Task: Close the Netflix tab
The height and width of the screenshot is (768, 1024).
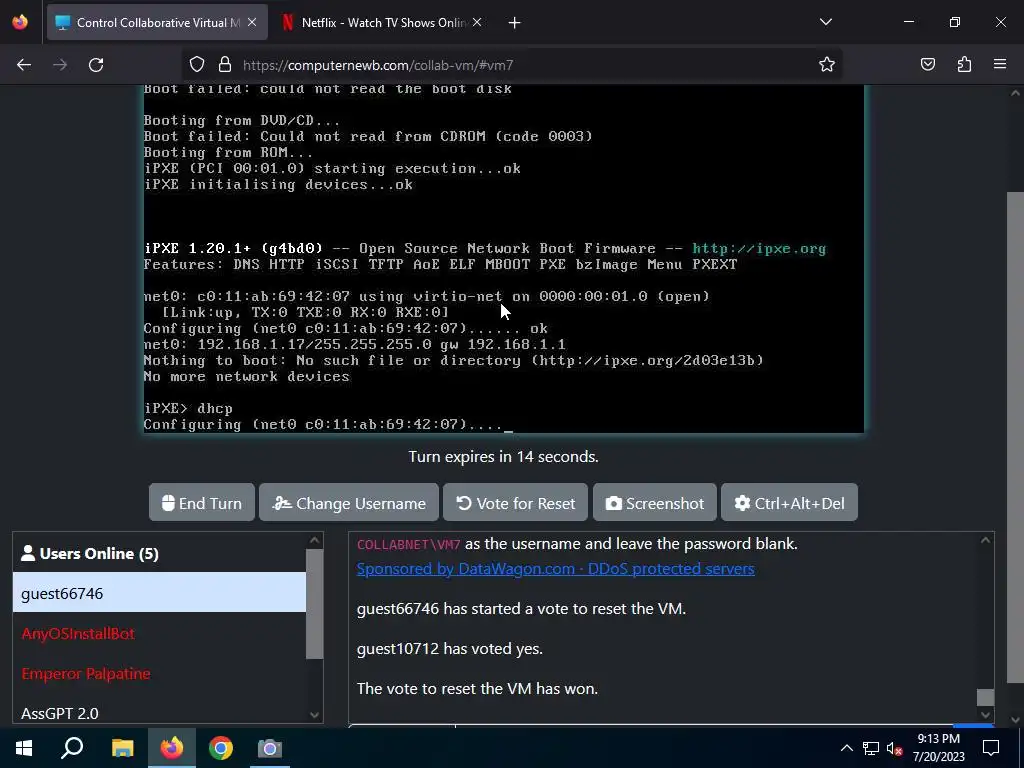Action: pyautogui.click(x=477, y=22)
